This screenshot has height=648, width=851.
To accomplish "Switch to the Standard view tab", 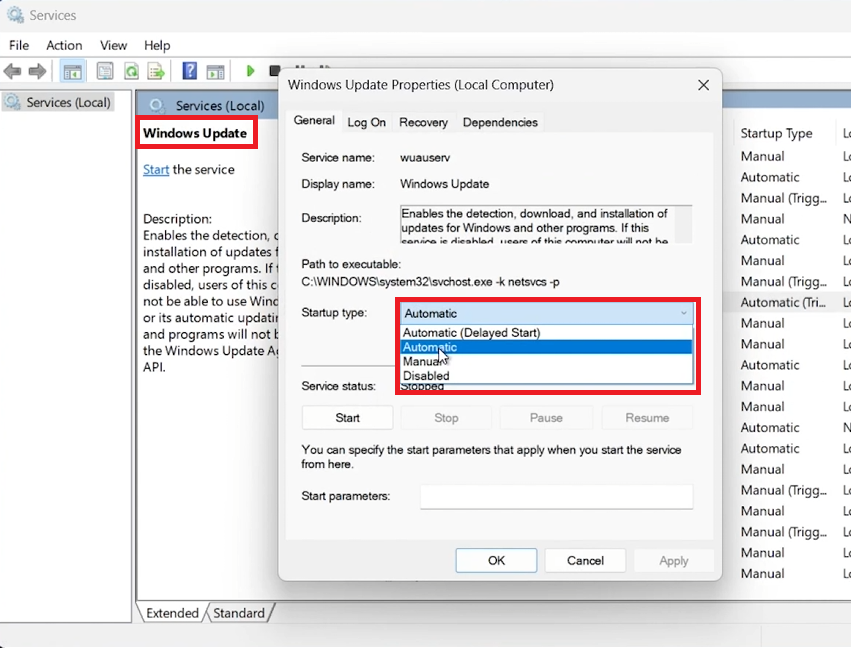I will click(x=239, y=613).
